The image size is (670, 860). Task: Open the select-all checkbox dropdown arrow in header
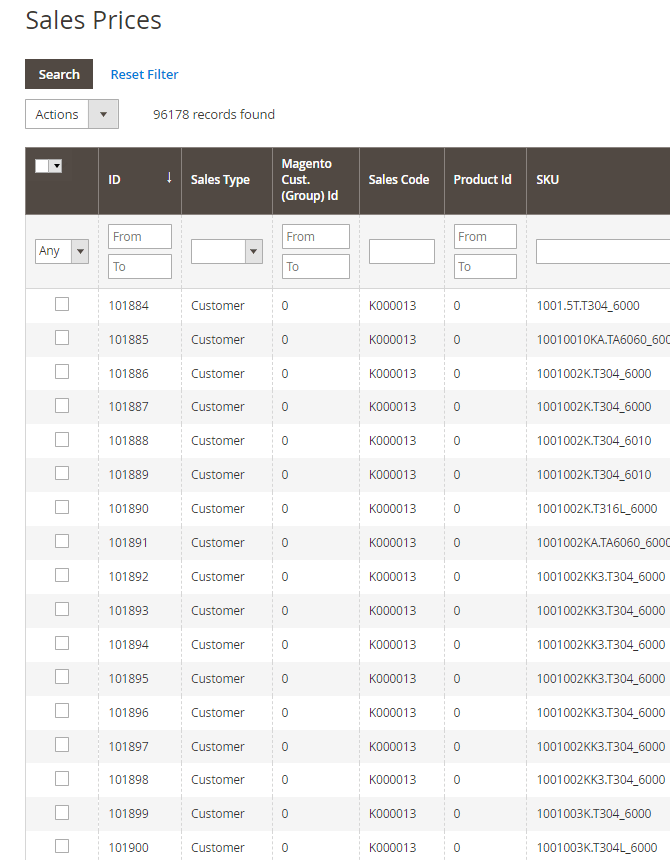[x=56, y=166]
